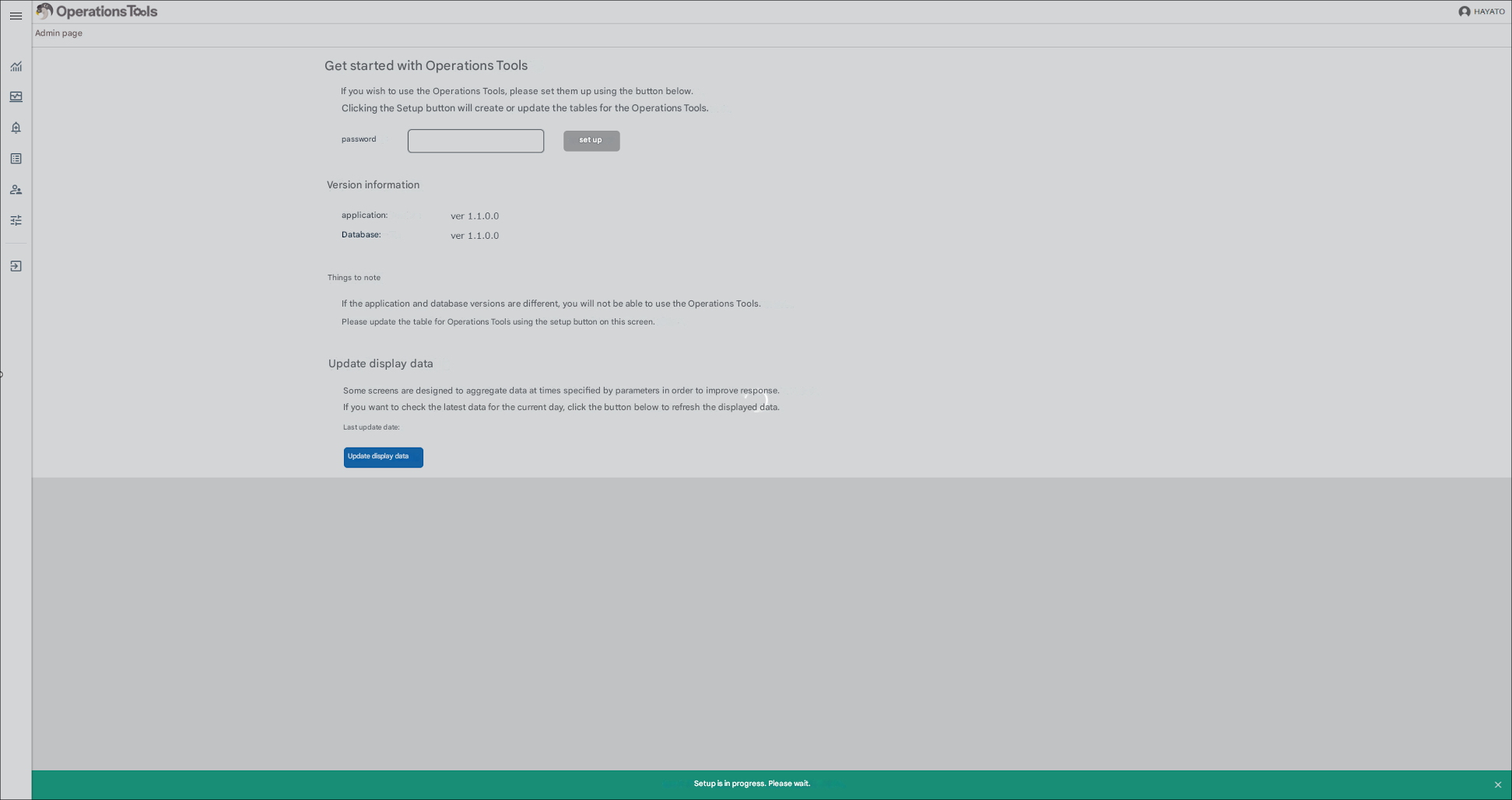The image size is (1512, 800).
Task: Click 'Setup is in progress. Please wait.' message
Action: [x=752, y=784]
